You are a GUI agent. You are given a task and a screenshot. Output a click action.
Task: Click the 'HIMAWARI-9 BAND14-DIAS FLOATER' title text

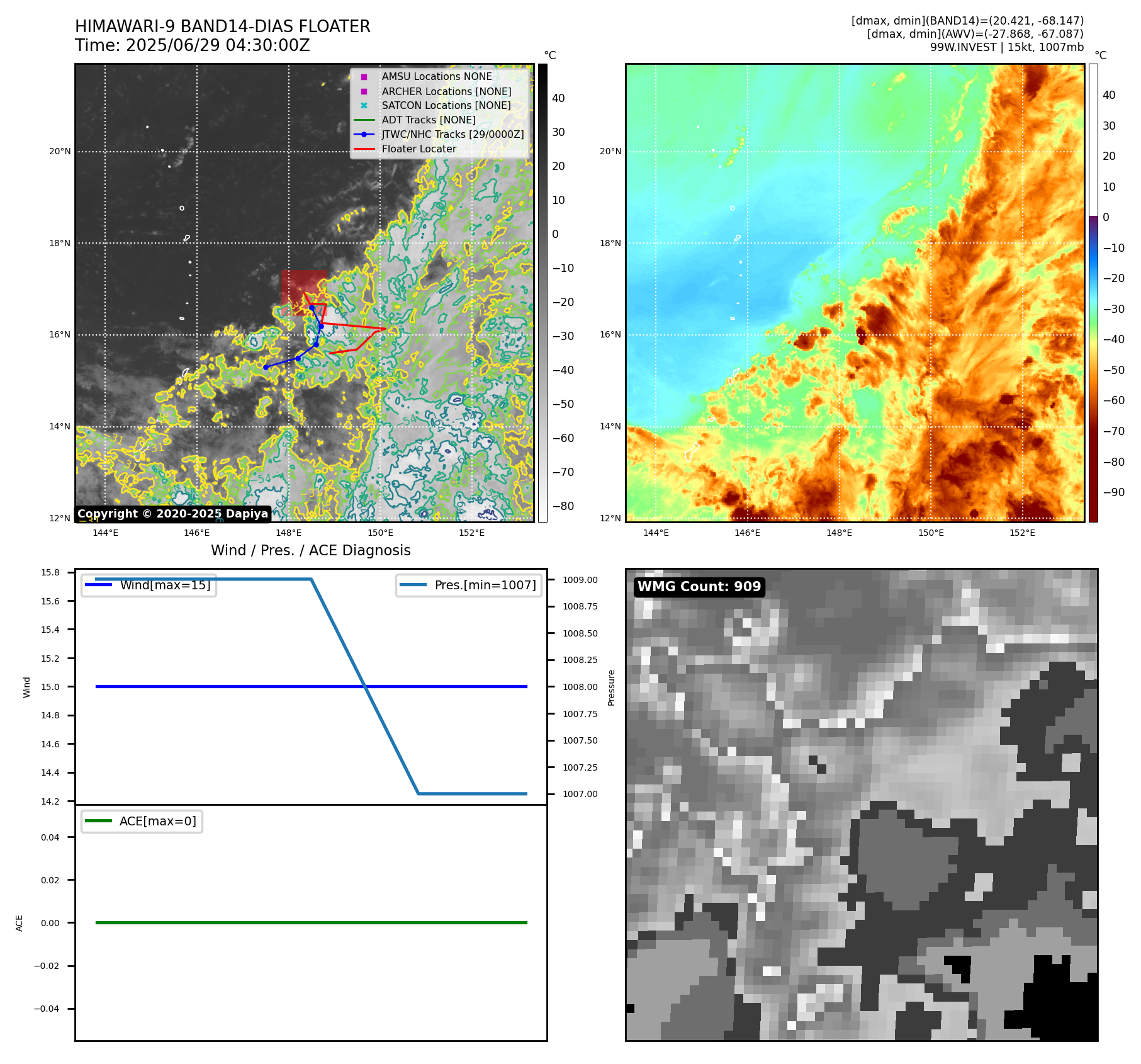(223, 26)
